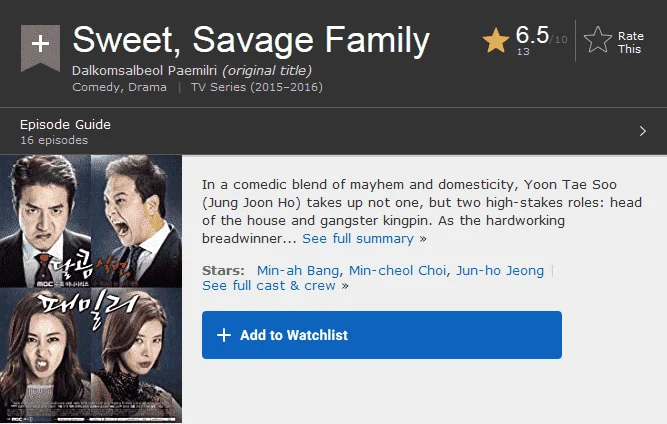667x424 pixels.
Task: Click the Rate This label
Action: [x=630, y=43]
